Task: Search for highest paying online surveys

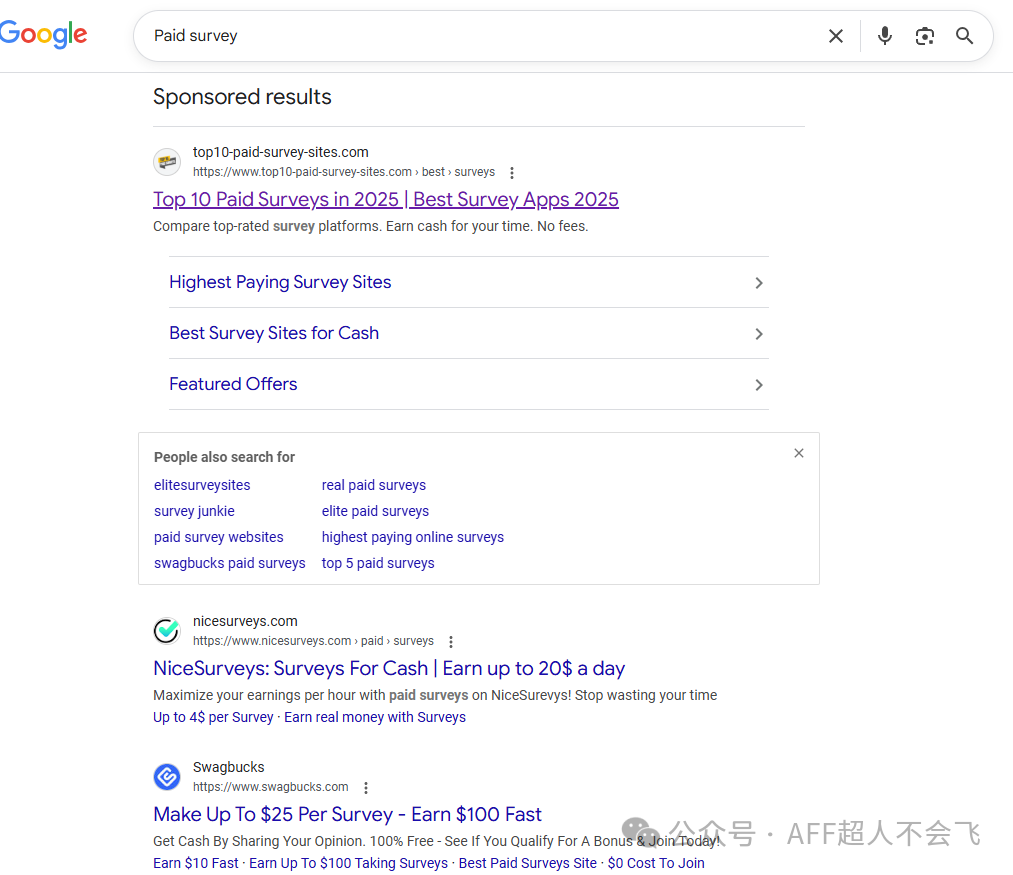Action: (x=412, y=537)
